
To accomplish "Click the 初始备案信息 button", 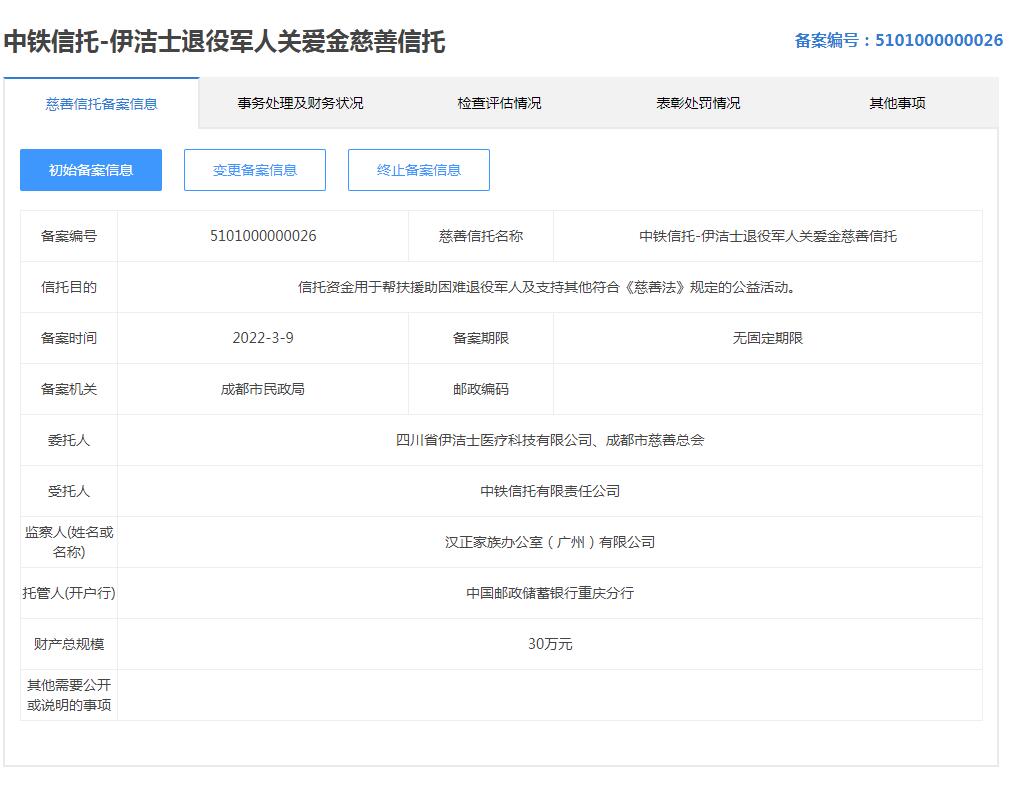I will [91, 170].
